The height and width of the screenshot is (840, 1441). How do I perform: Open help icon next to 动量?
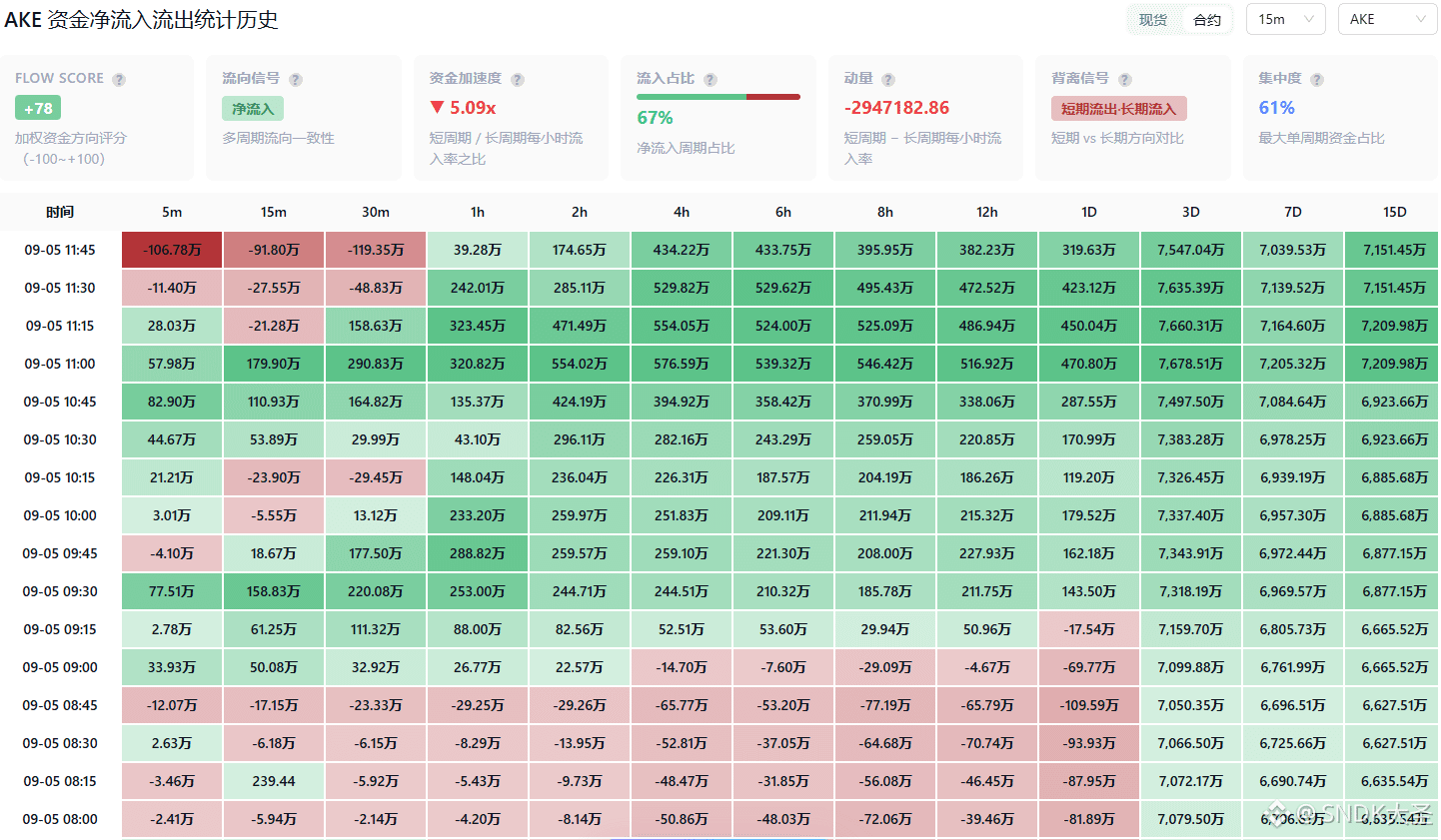[888, 80]
